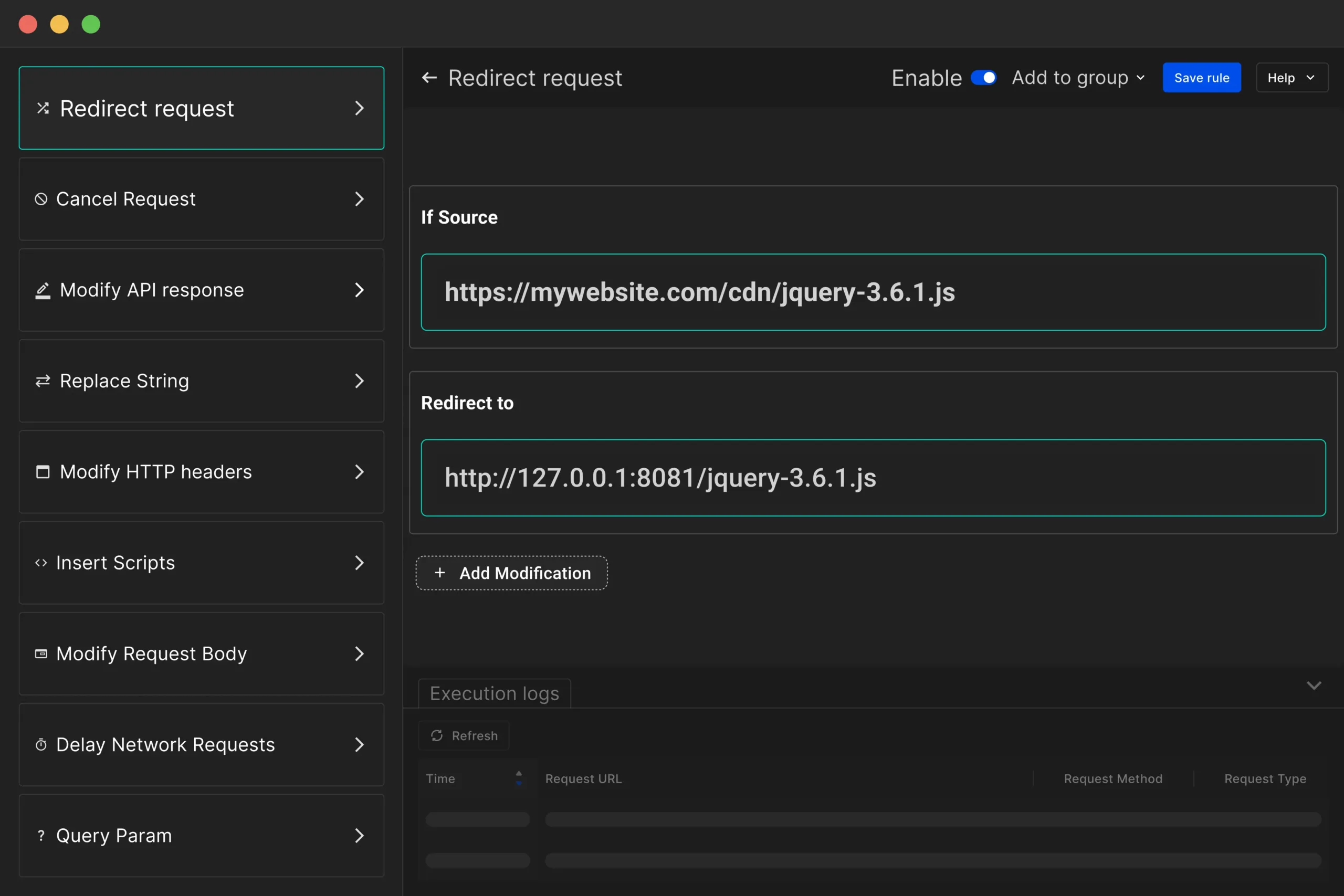Expand Delay Network Requests row chevron
The width and height of the screenshot is (1344, 896).
click(x=360, y=745)
